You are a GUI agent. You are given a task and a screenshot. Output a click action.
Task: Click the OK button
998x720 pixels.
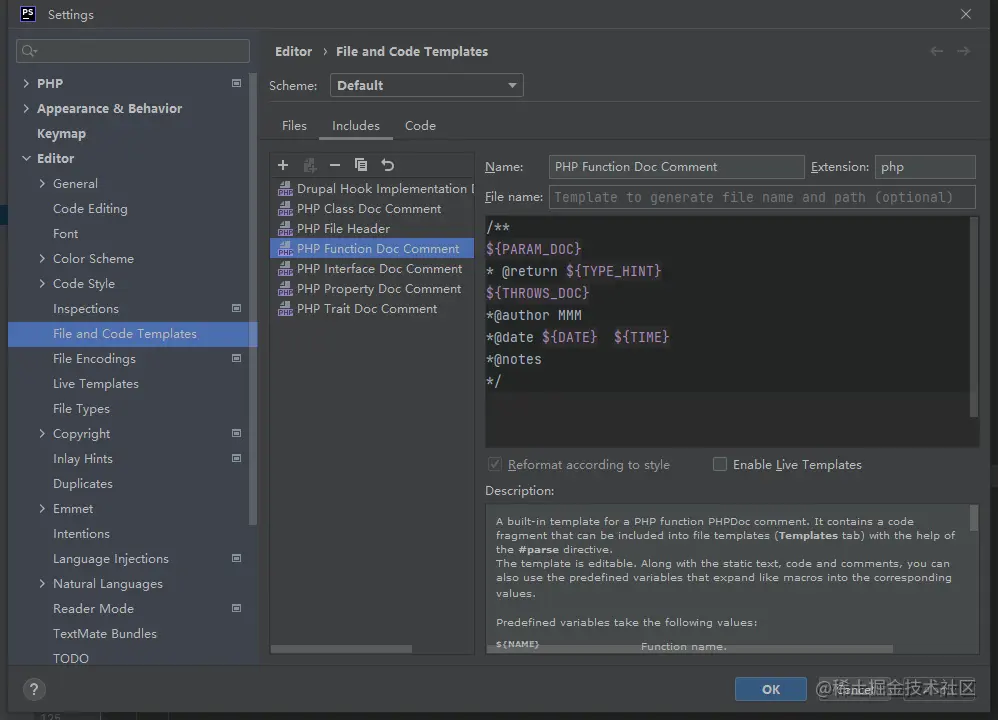pos(771,689)
